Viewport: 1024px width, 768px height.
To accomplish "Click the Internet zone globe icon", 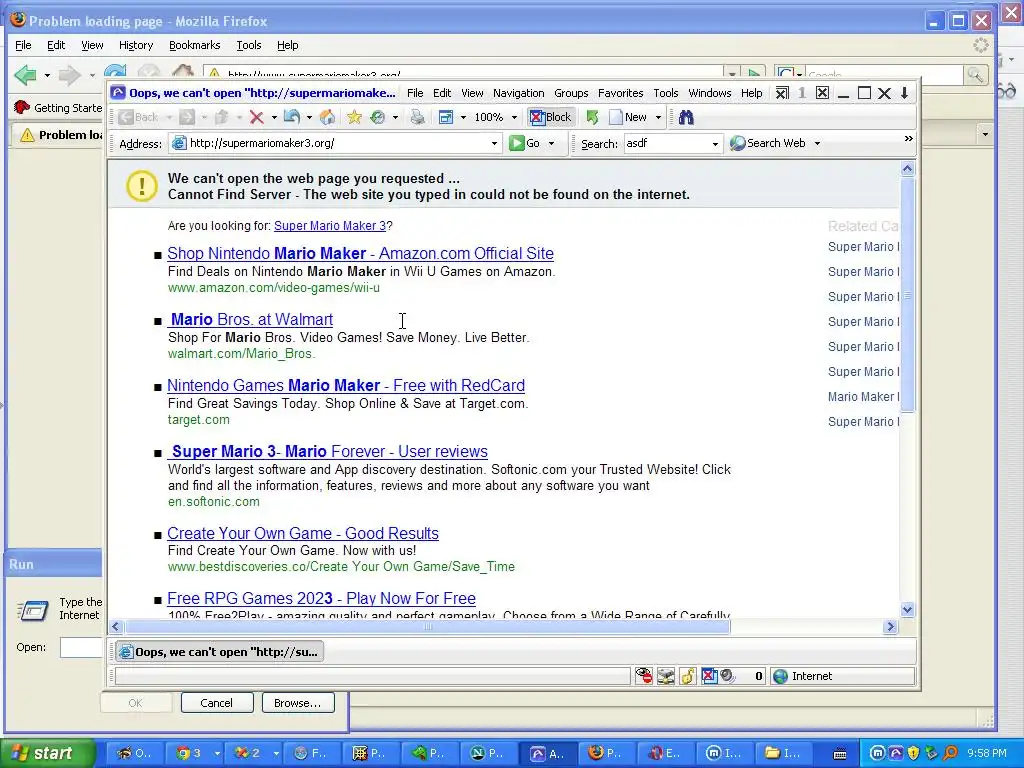I will tap(780, 676).
